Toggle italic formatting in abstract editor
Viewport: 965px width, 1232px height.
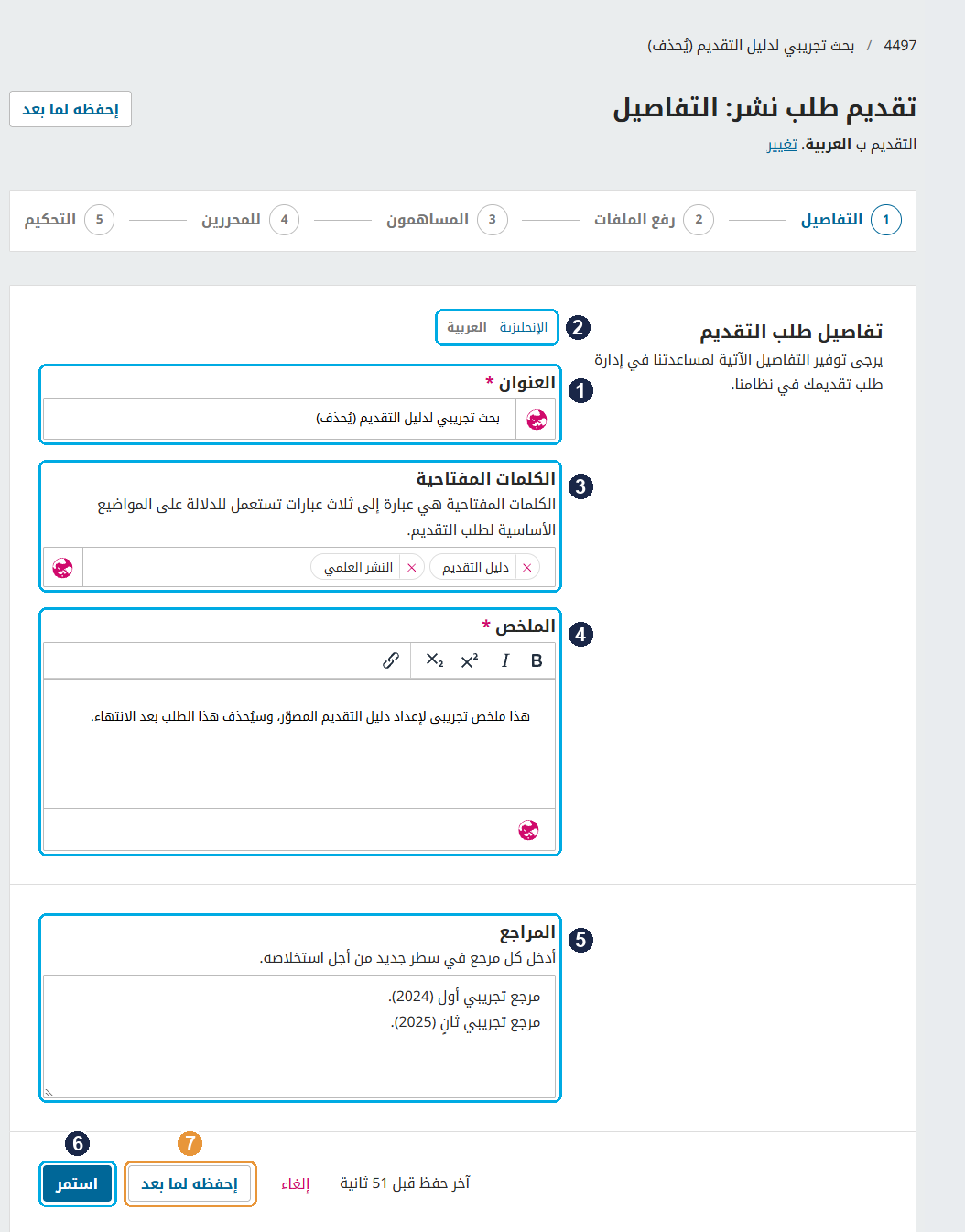point(504,660)
